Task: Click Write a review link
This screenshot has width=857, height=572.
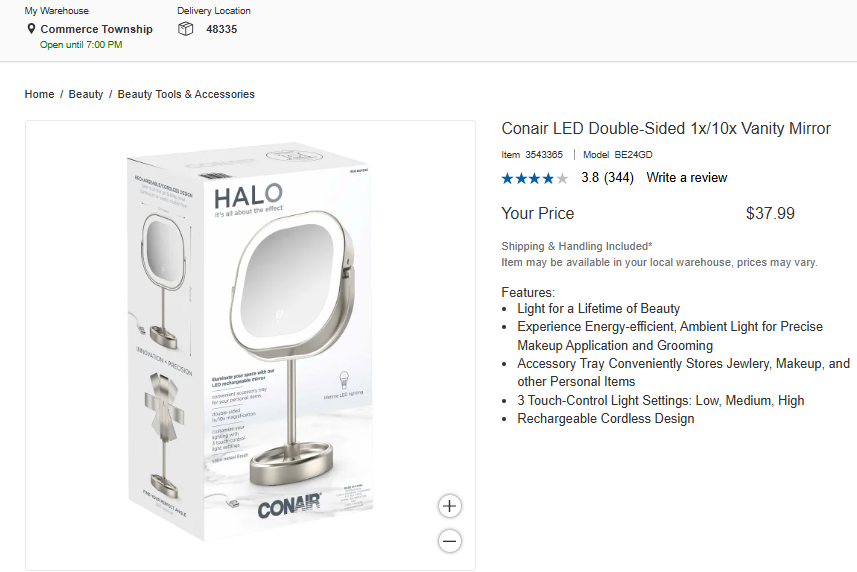Action: point(687,178)
